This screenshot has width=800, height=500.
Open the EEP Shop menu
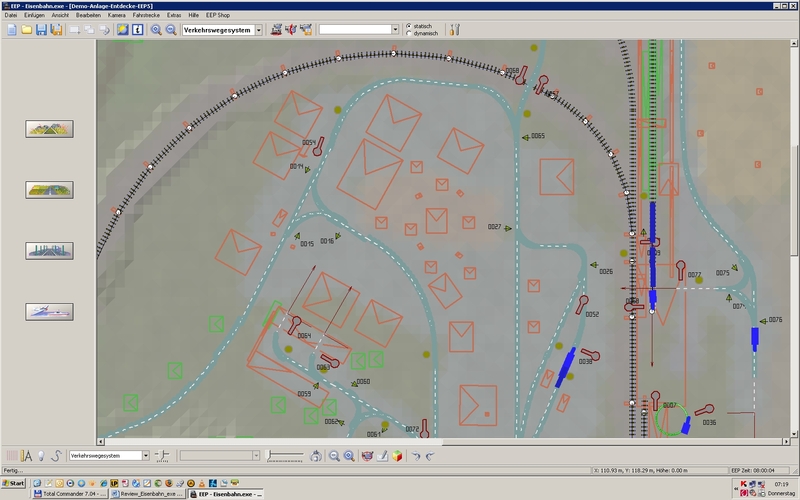[x=218, y=15]
